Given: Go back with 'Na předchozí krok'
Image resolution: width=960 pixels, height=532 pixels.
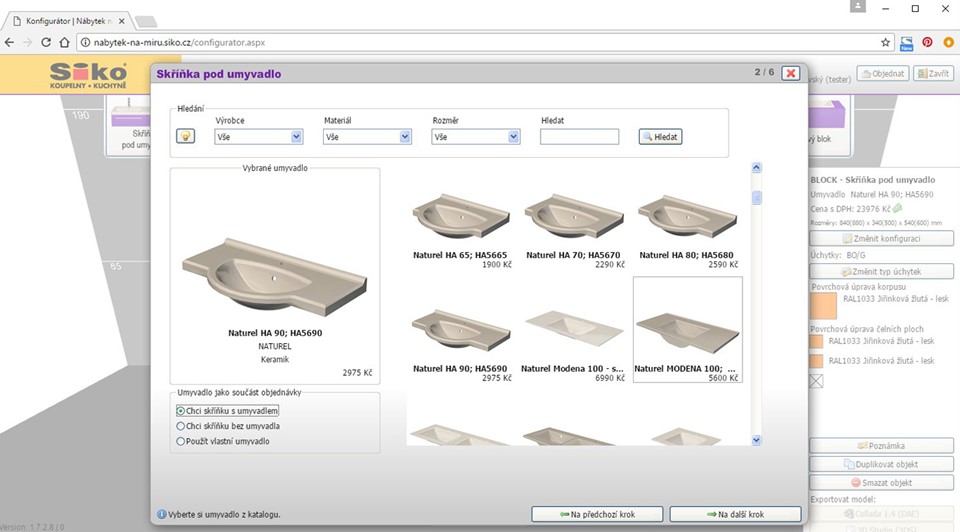Looking at the screenshot, I should 596,514.
